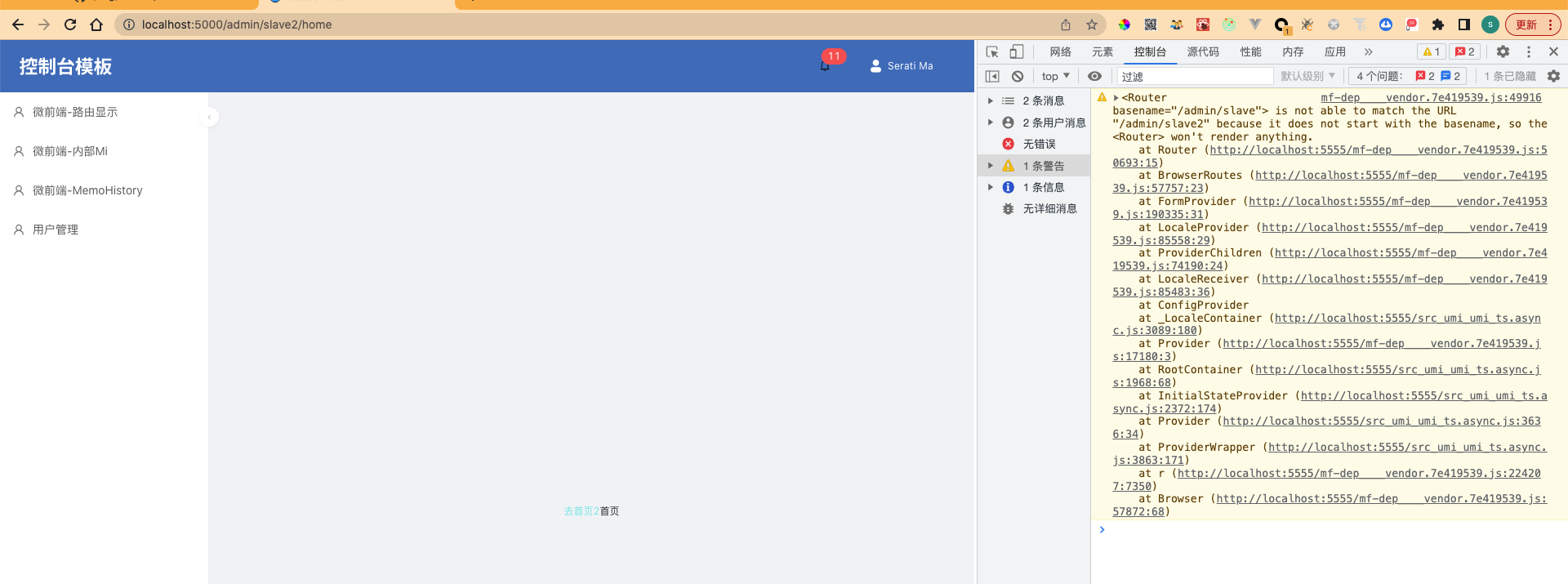Switch to 应用 DevTools tab
Image resolution: width=1568 pixels, height=584 pixels.
tap(1335, 51)
